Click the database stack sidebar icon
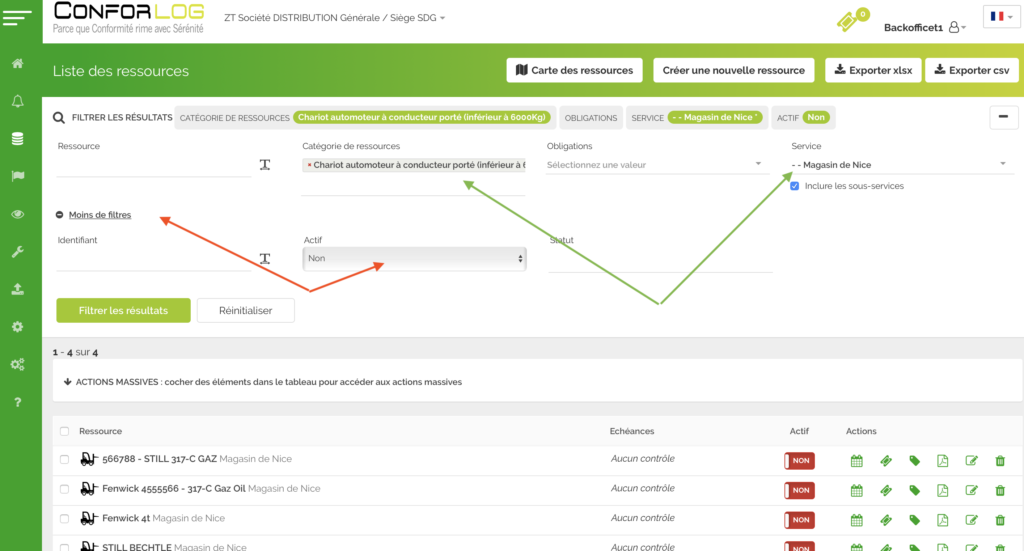Screen dimensions: 1024x551 click(x=17, y=139)
